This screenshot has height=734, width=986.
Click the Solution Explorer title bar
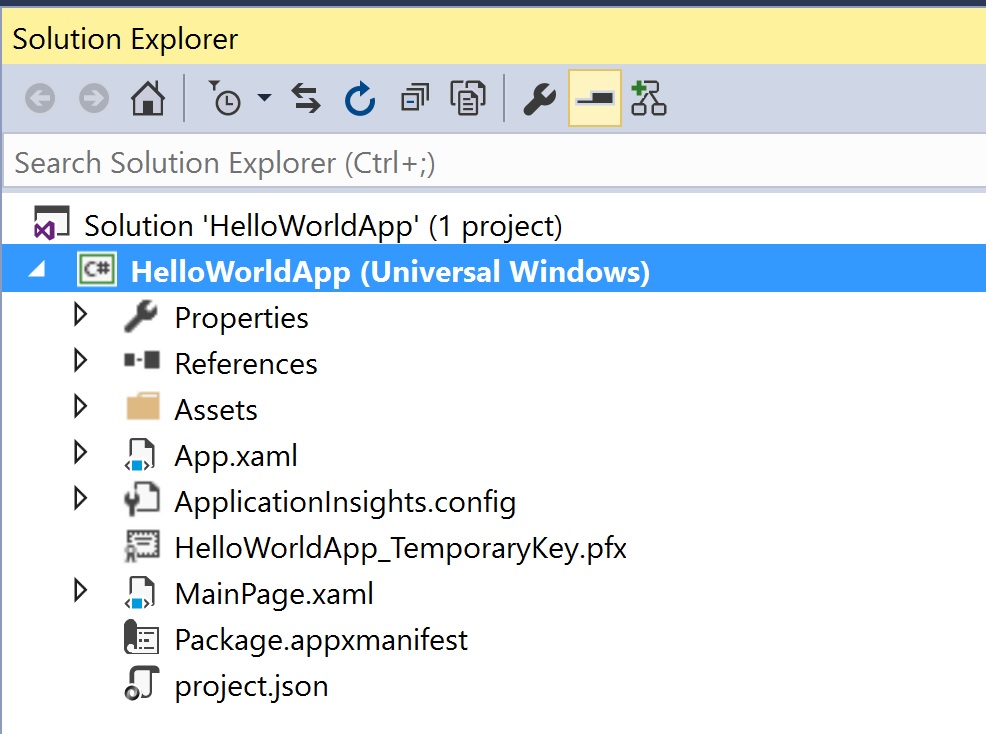[494, 38]
